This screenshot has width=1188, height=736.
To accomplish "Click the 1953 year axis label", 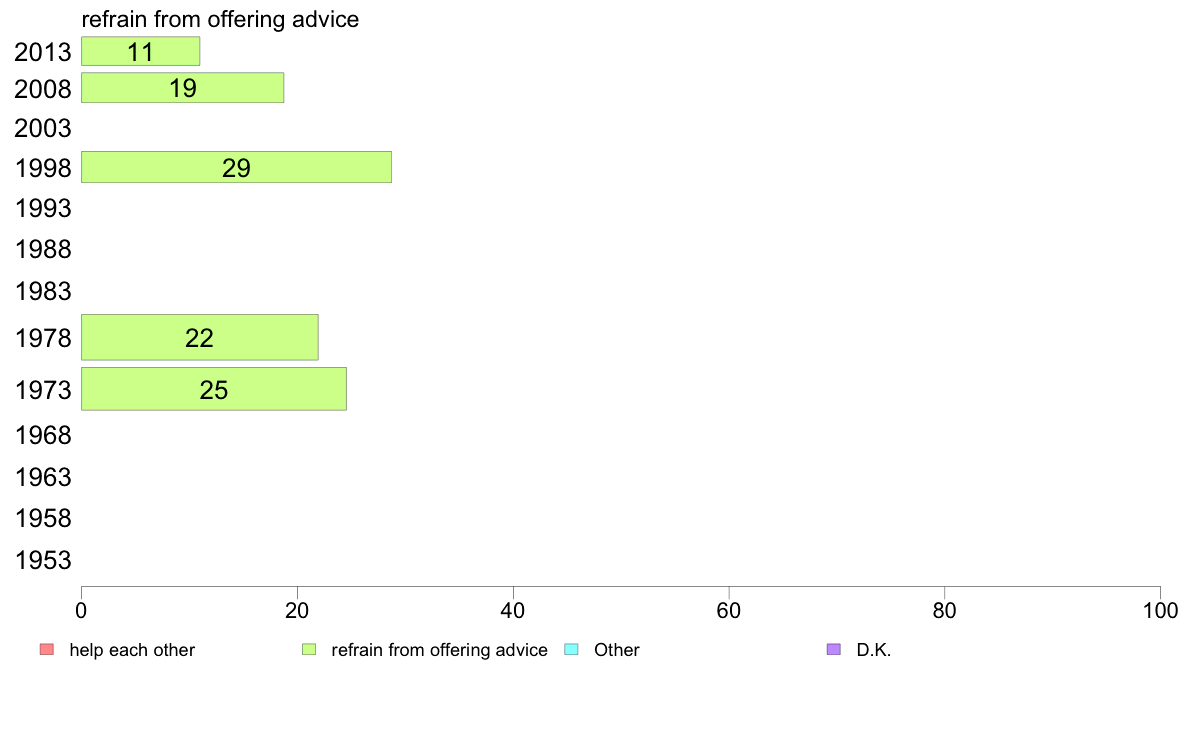I will coord(43,560).
